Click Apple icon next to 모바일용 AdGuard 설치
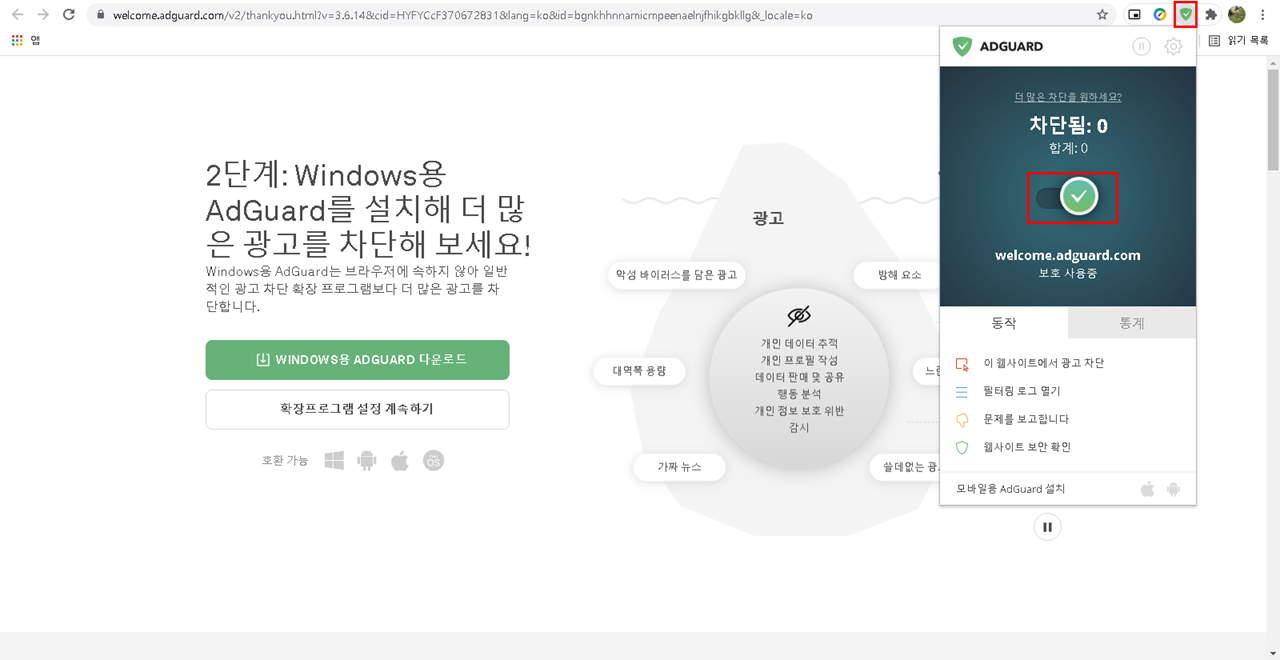Screen dimensions: 1280x660 pos(1148,489)
